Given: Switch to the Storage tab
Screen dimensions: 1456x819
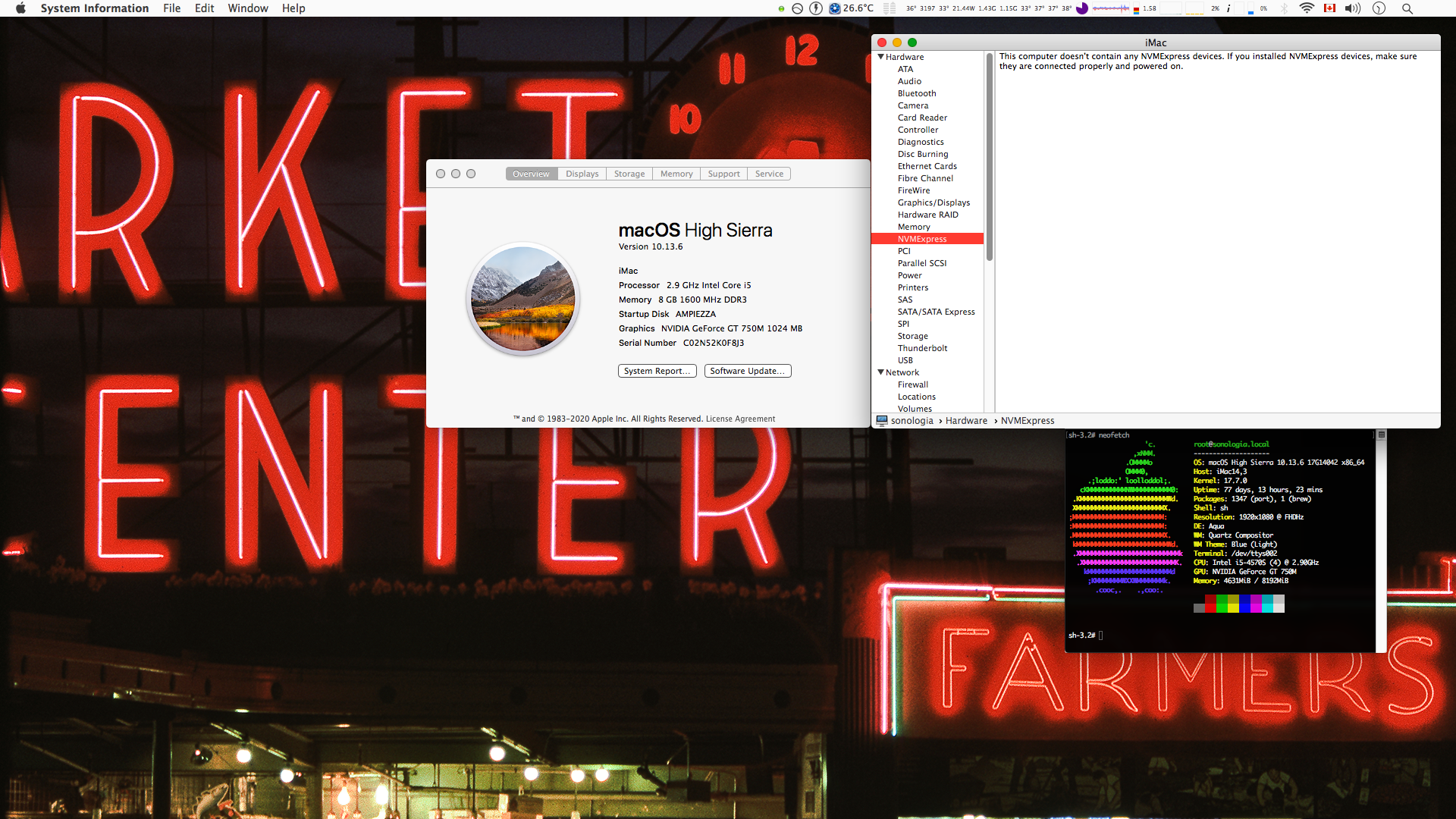Looking at the screenshot, I should click(x=629, y=174).
